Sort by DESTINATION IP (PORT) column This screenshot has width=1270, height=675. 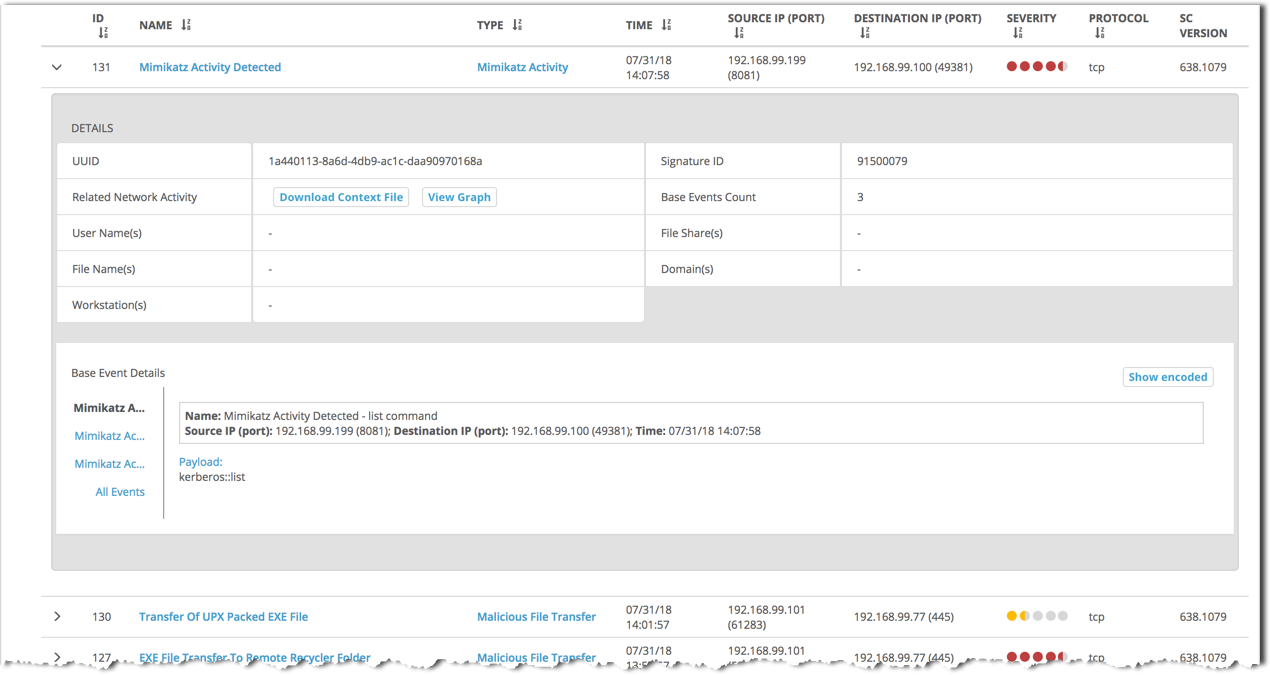click(865, 33)
